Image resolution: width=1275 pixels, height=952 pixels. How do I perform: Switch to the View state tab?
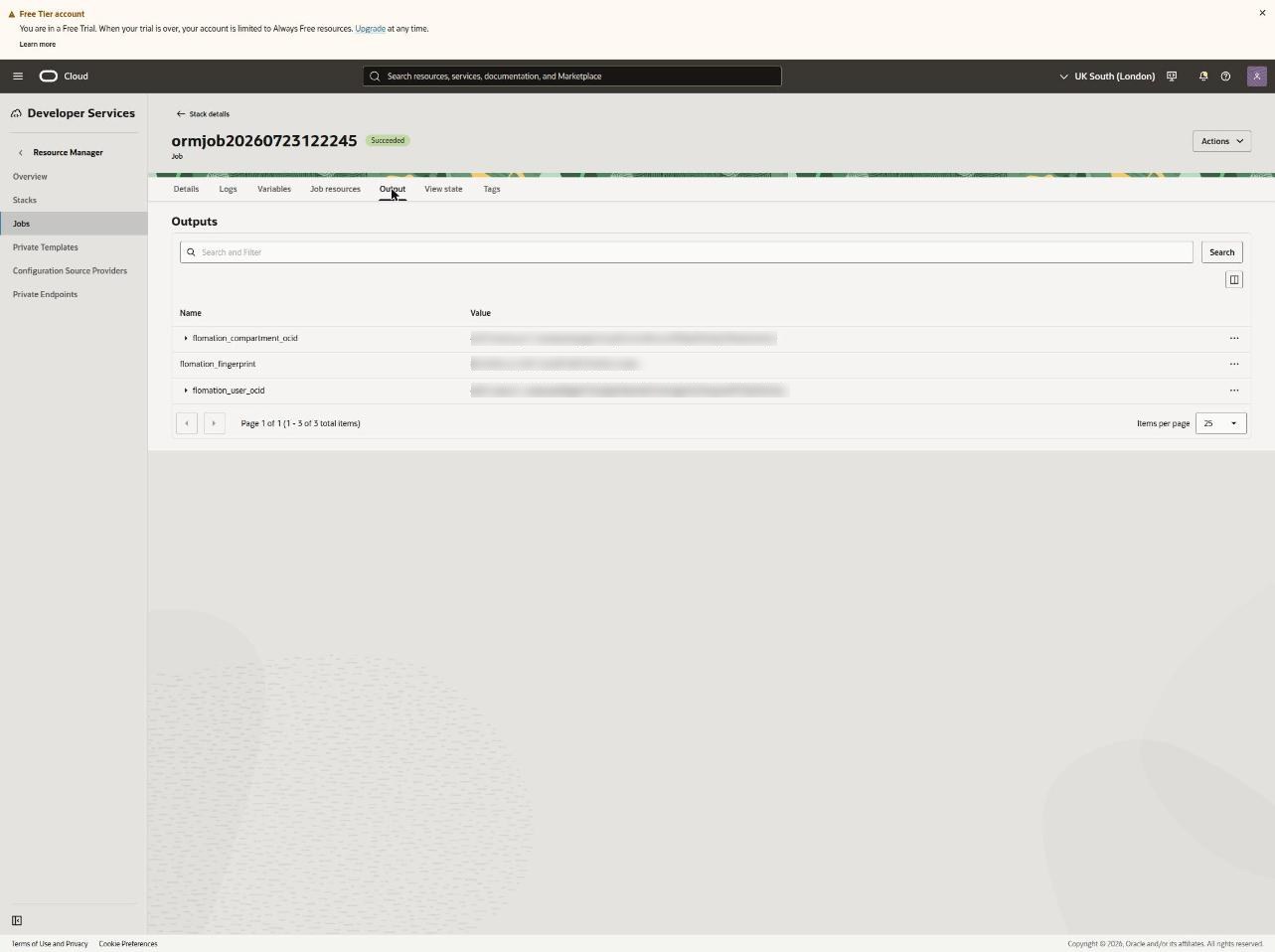[443, 189]
